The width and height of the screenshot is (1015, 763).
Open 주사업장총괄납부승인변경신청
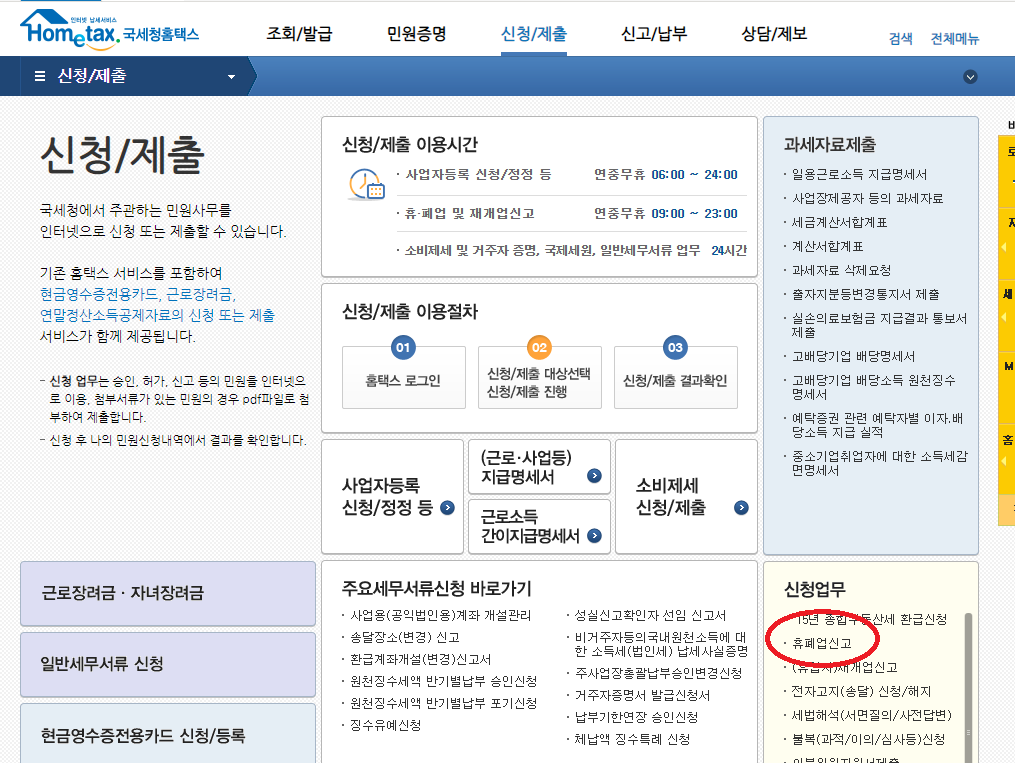click(x=658, y=674)
